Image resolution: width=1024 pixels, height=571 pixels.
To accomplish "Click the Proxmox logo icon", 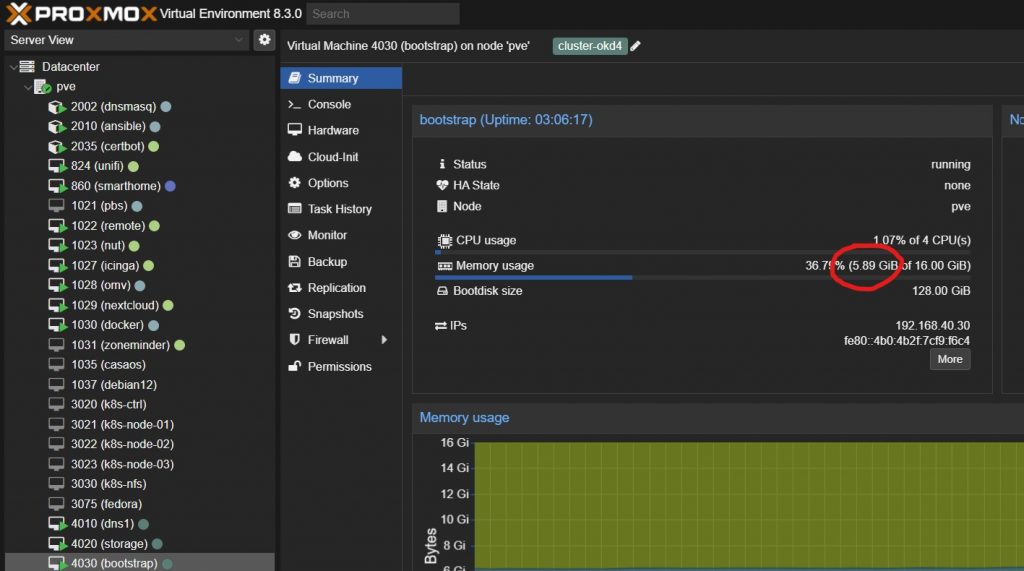I will tap(18, 13).
